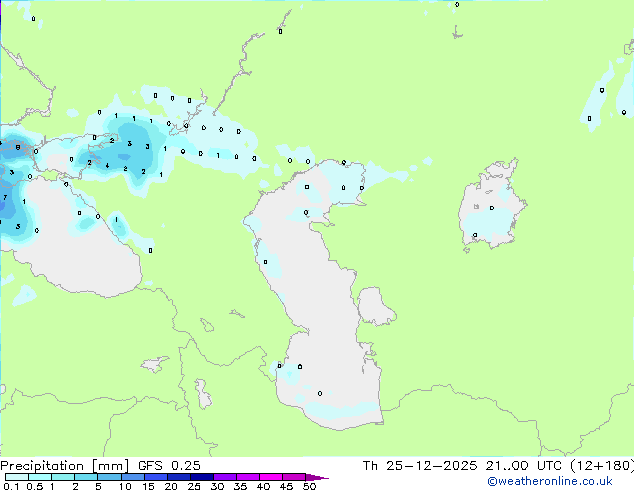Click the 15–20 mm legend color swatch
Screen dimensions: 634x490
155,477
